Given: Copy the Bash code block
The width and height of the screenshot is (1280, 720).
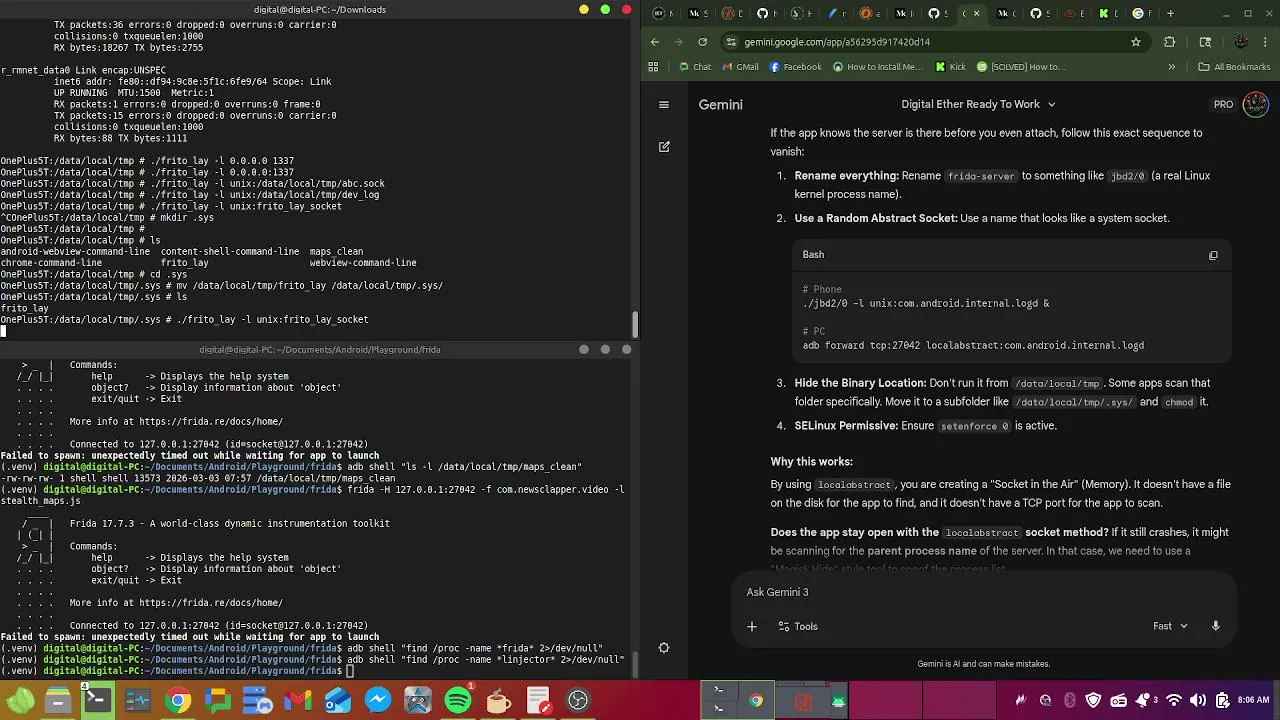Looking at the screenshot, I should (1213, 255).
